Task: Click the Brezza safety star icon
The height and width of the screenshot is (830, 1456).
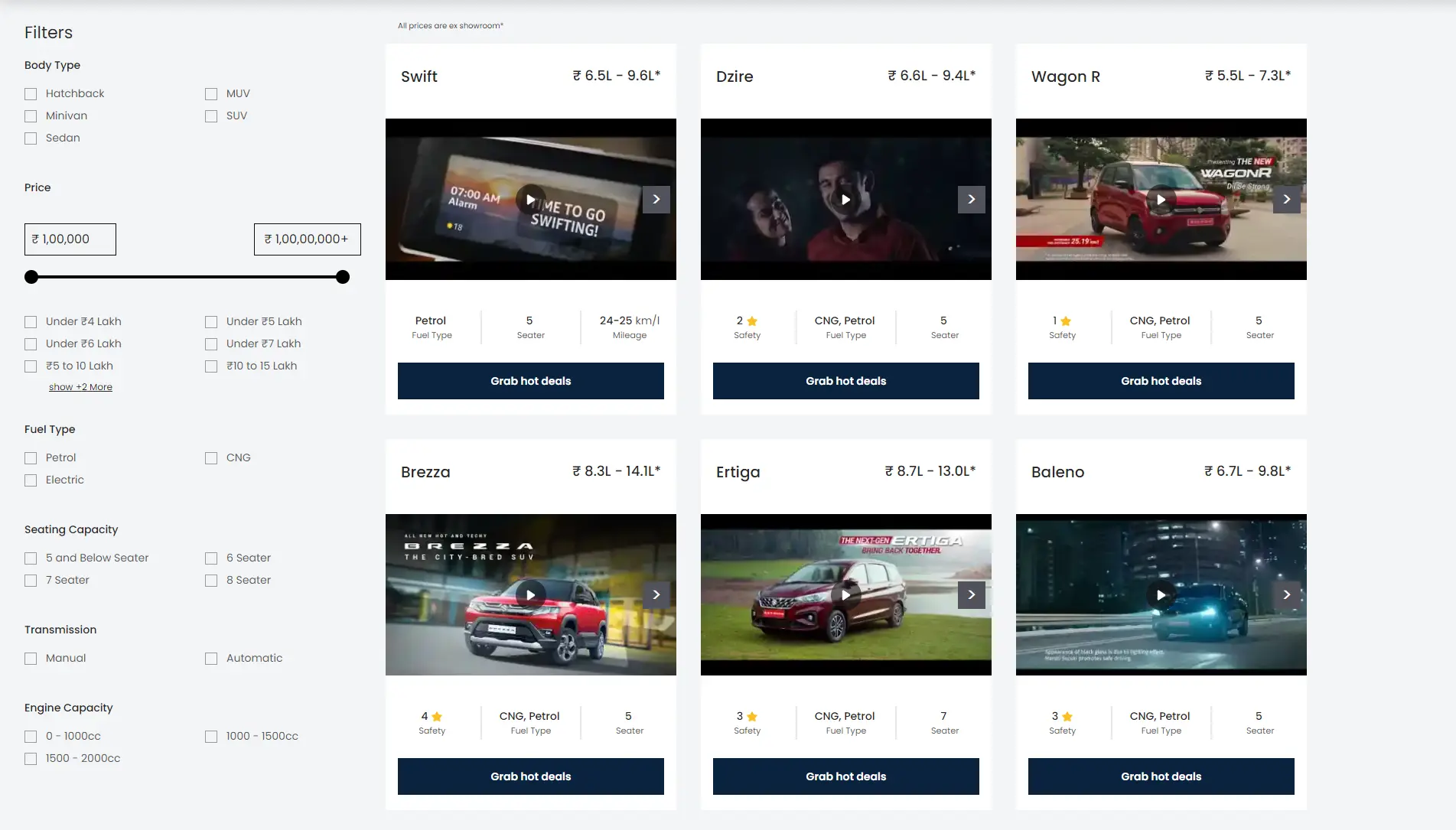Action: coord(437,717)
